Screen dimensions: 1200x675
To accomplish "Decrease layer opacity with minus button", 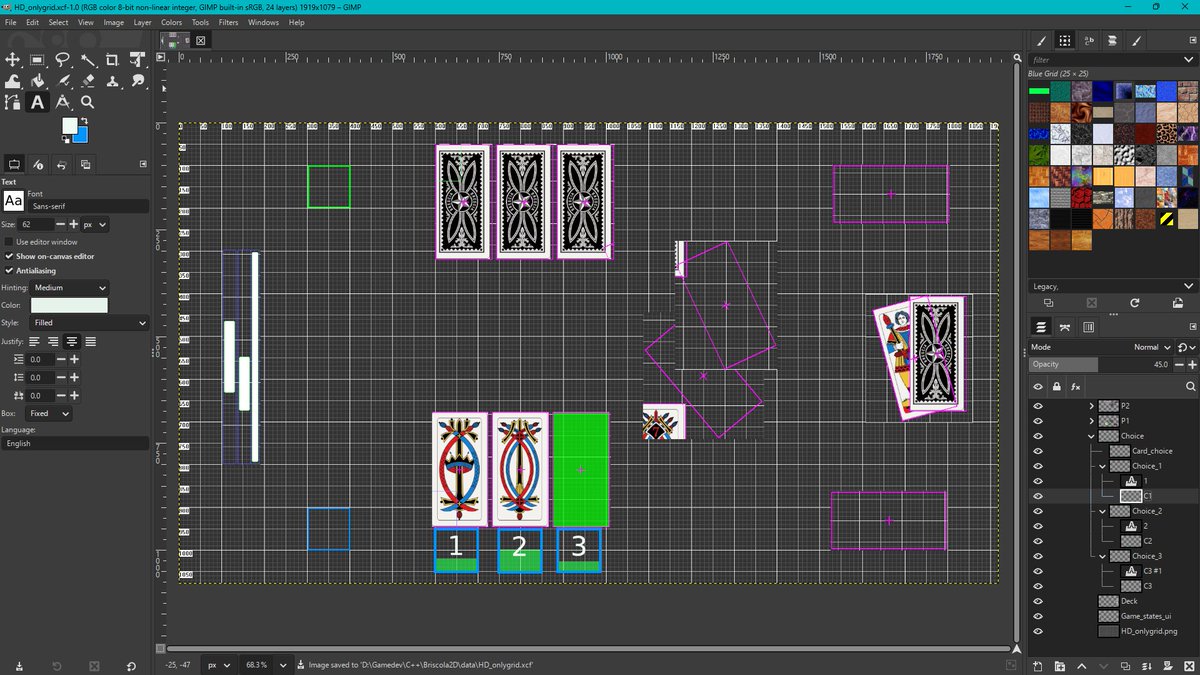I will 1178,365.
